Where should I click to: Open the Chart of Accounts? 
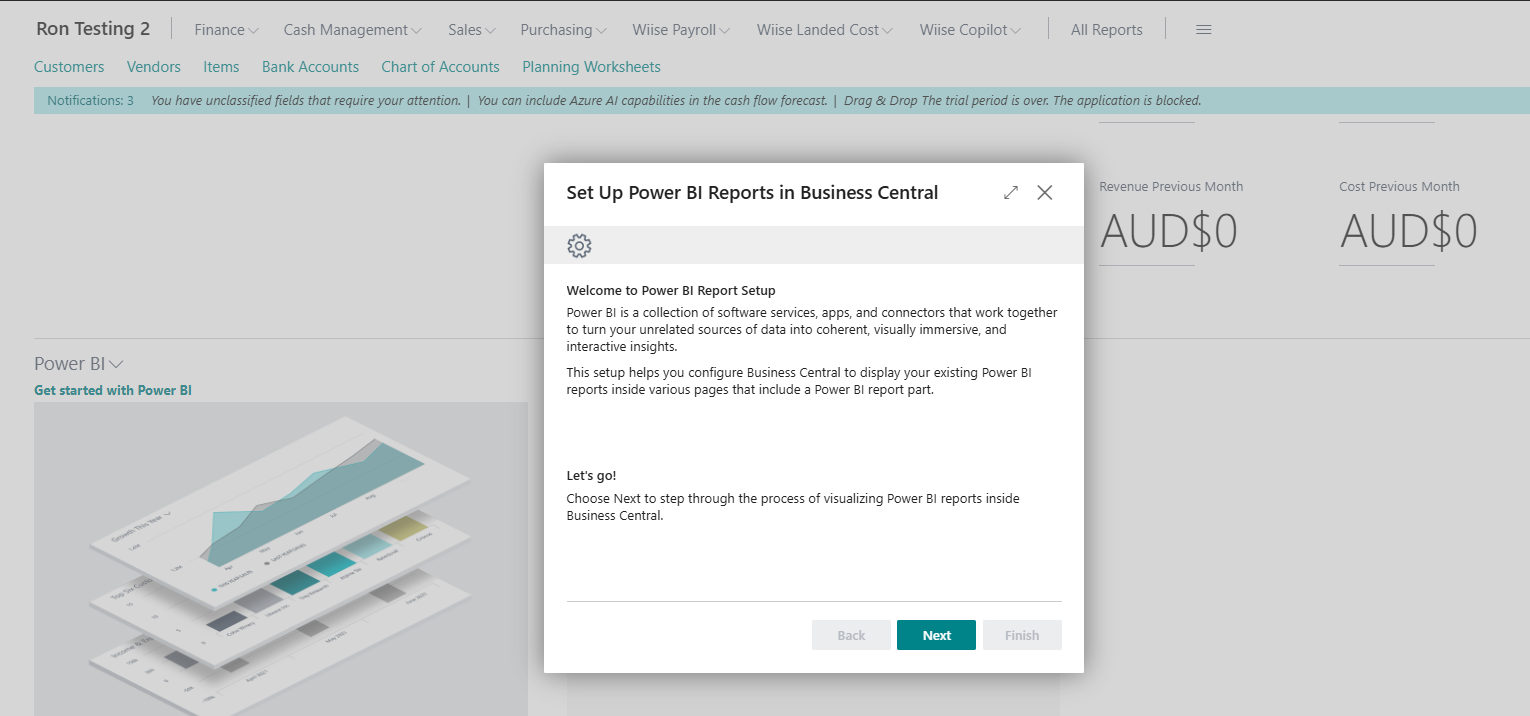click(x=440, y=67)
